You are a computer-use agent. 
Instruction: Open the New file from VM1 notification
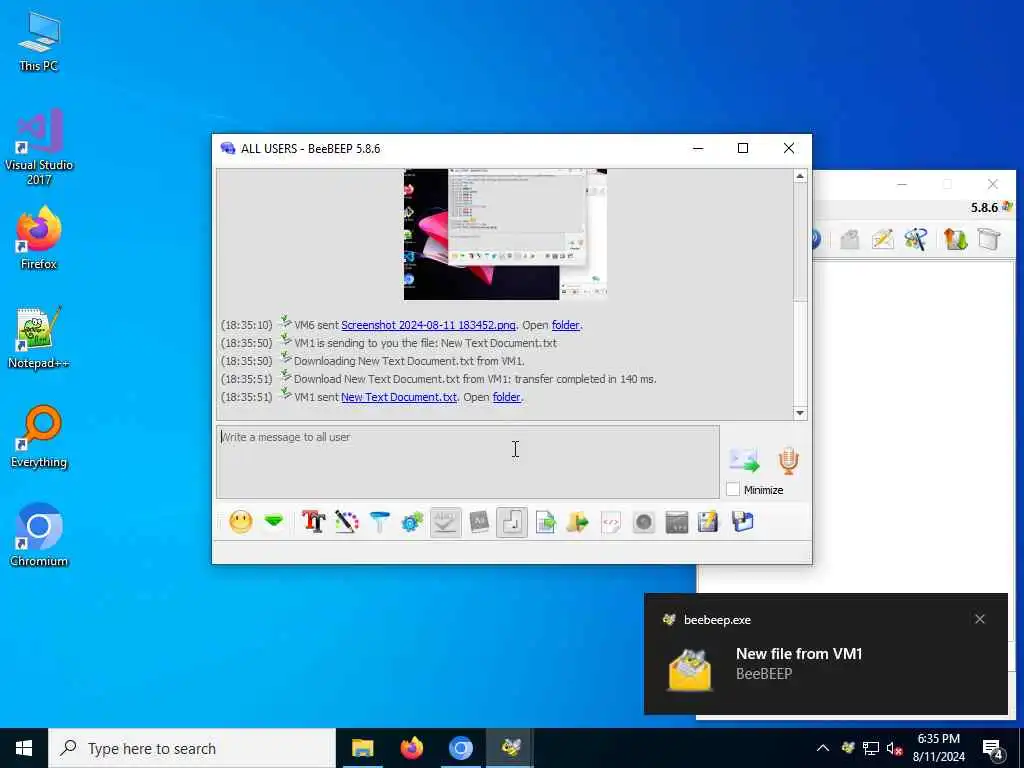point(825,654)
